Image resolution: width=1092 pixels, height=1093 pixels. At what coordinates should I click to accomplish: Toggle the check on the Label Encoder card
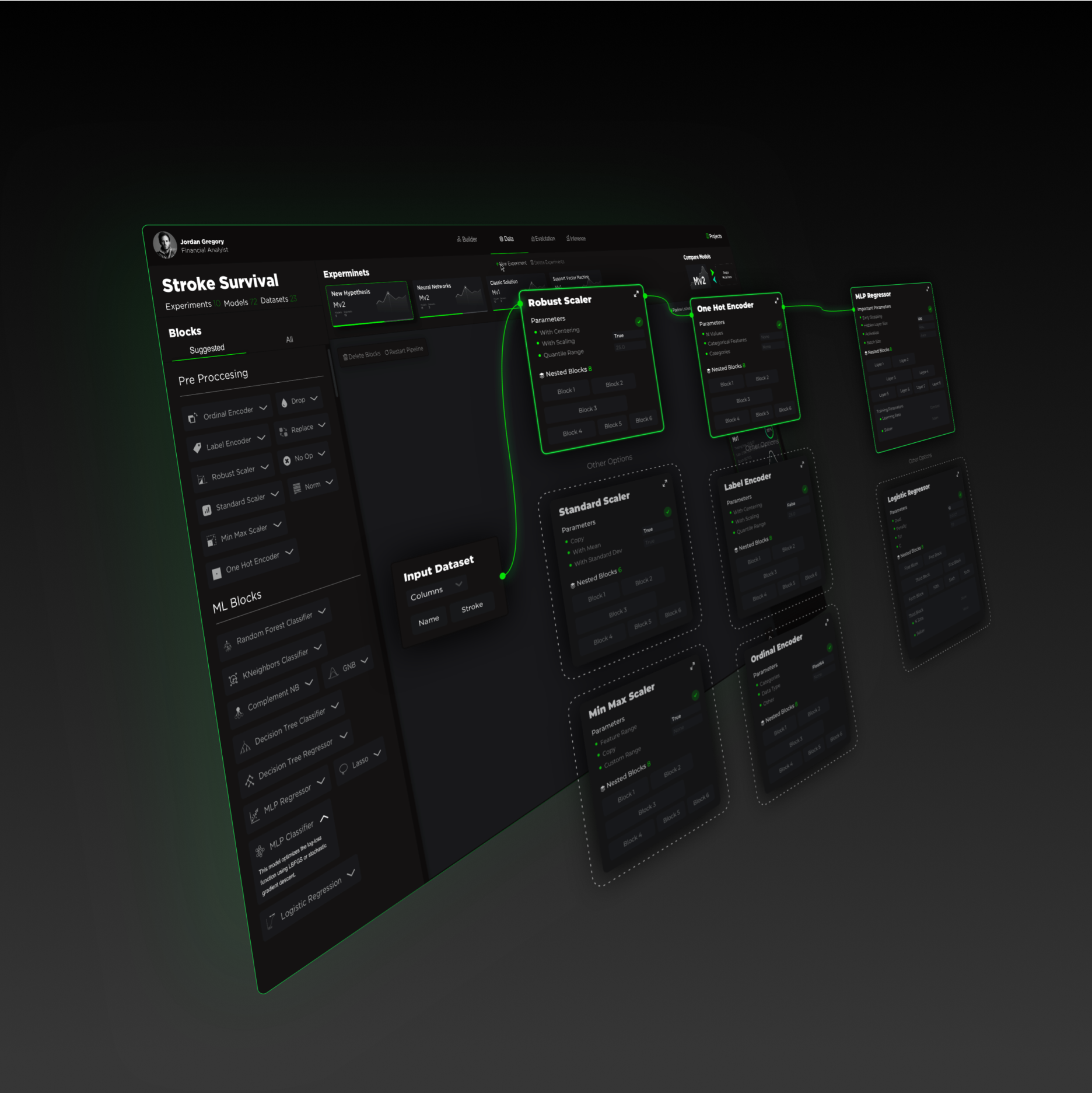tap(805, 489)
